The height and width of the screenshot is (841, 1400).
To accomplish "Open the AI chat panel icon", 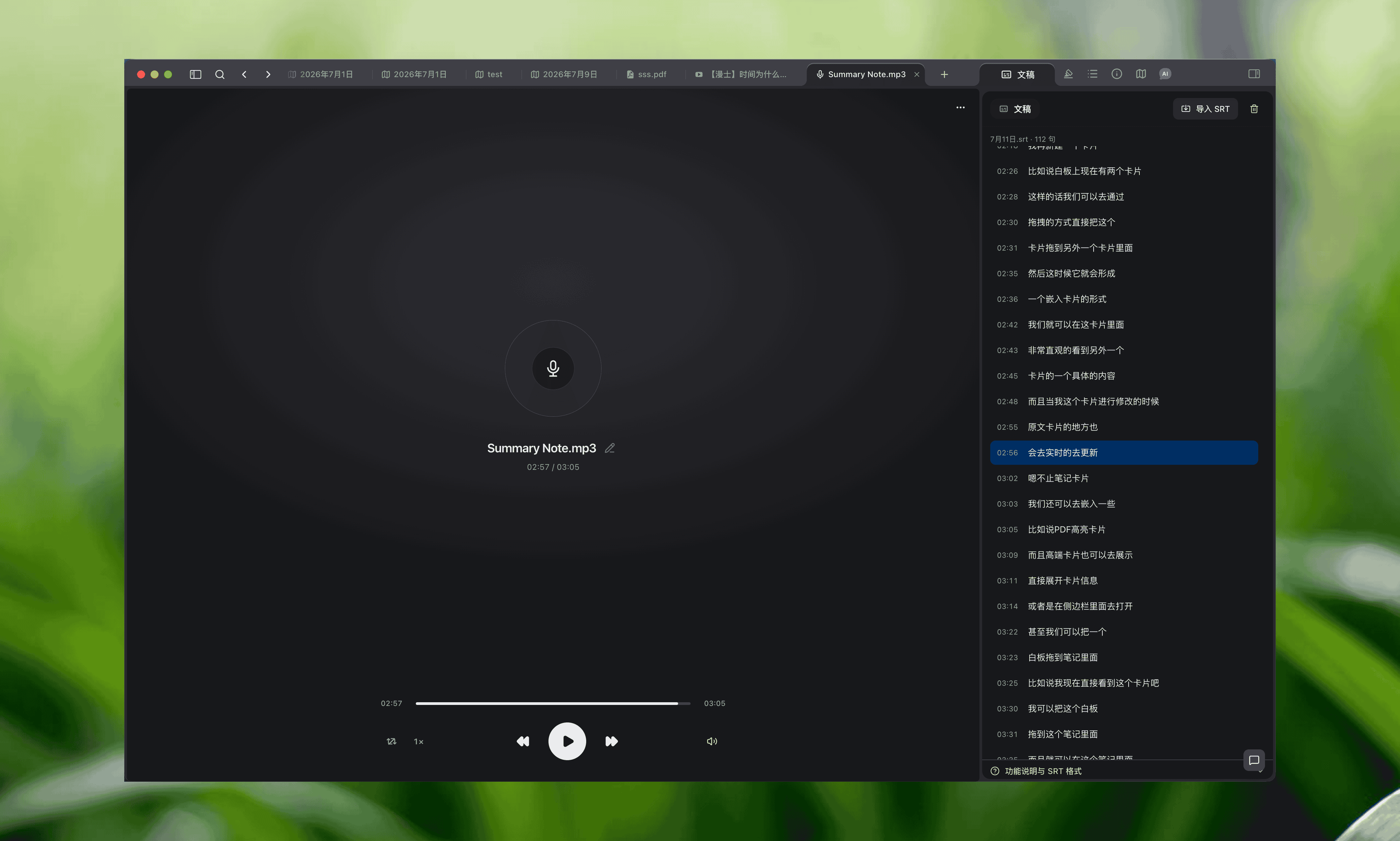I will (1165, 74).
